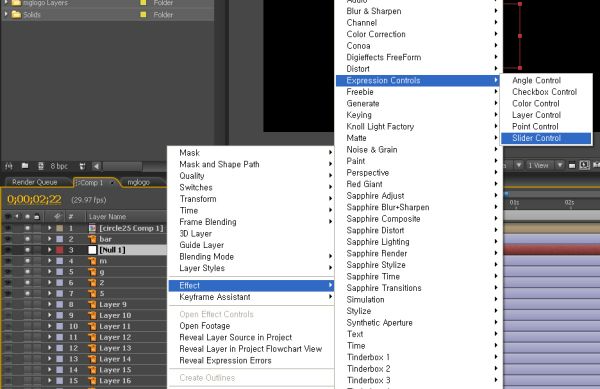Click the composition icon of circle25 Comp 1 layer
Viewport: 600px width, 389px height.
point(92,228)
